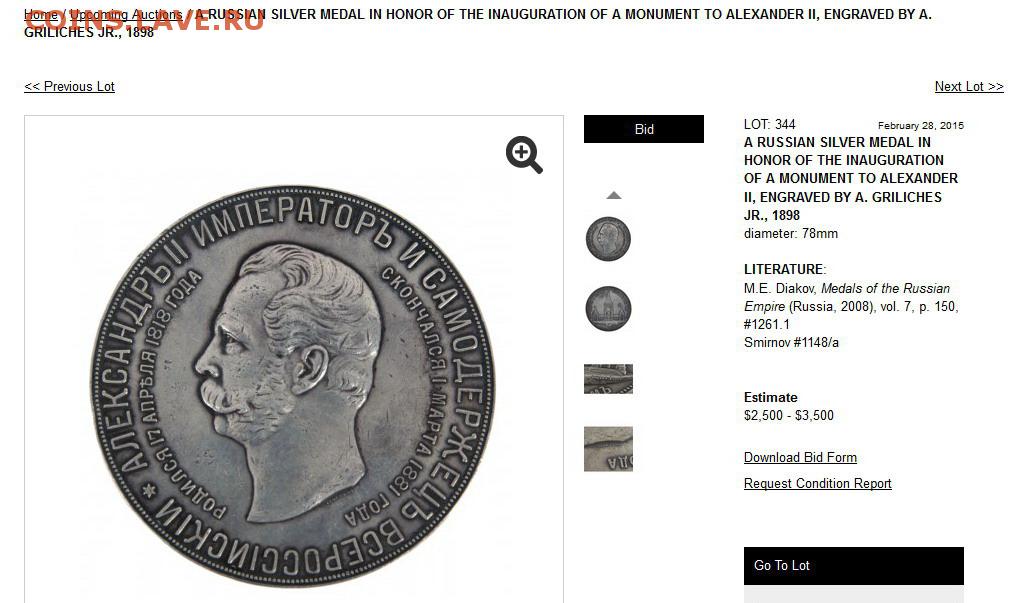
Task: Click the COINS.LAVE.RU watermark logo
Action: [x=144, y=21]
